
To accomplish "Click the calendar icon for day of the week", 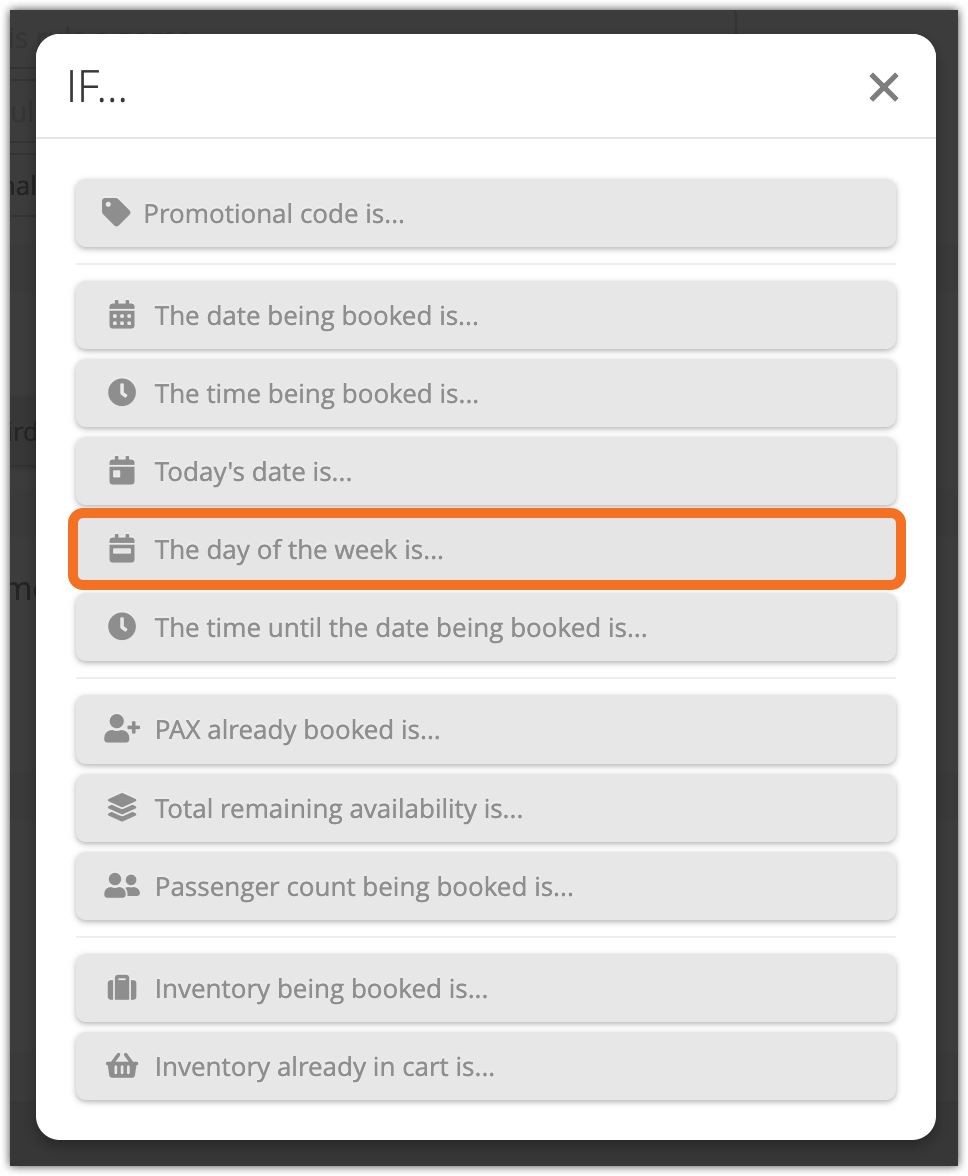I will (122, 549).
